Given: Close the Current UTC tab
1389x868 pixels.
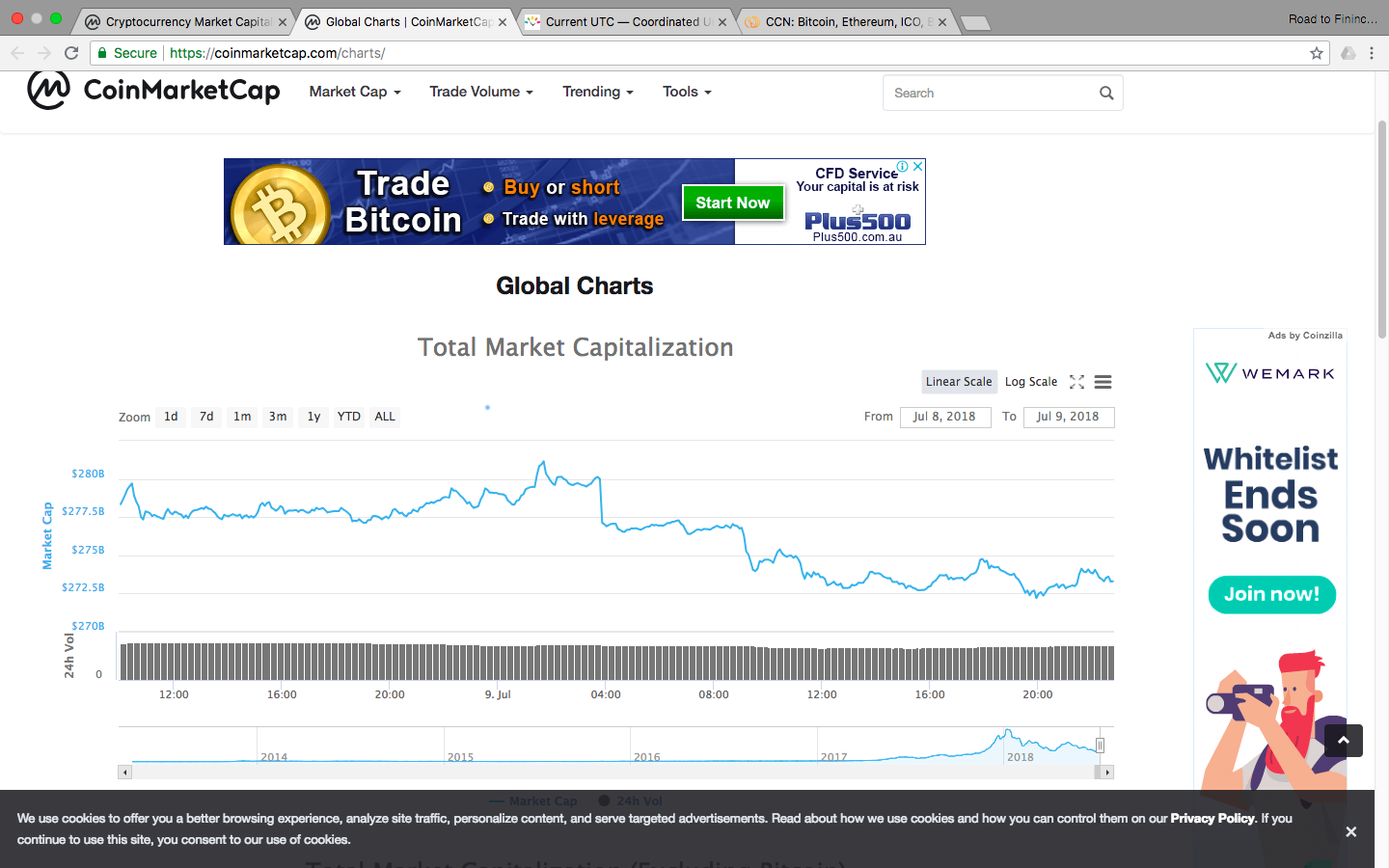Looking at the screenshot, I should coord(722,22).
